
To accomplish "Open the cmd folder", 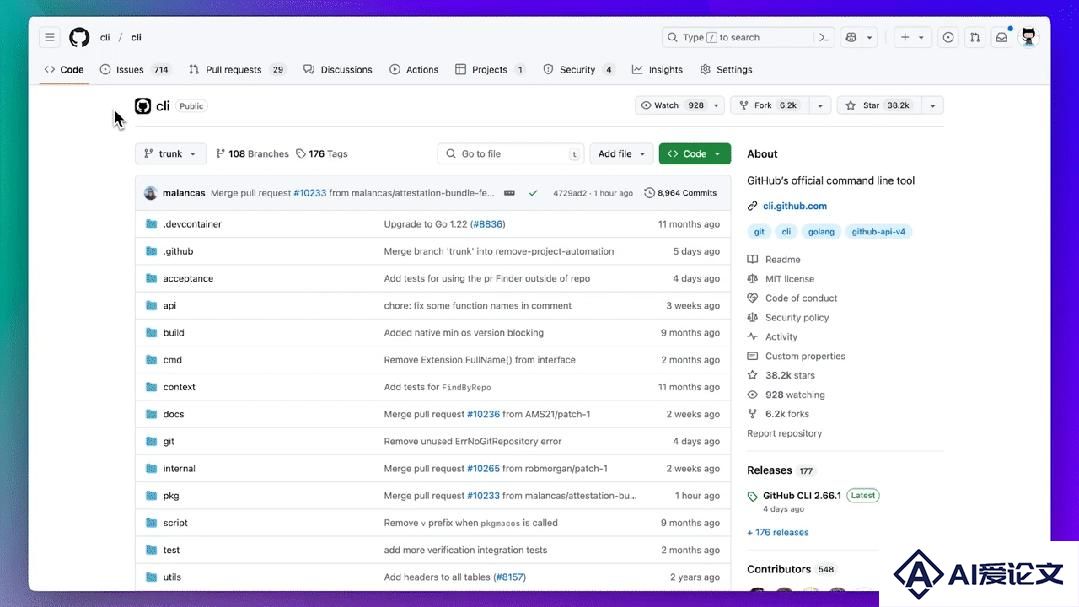I will coord(172,360).
